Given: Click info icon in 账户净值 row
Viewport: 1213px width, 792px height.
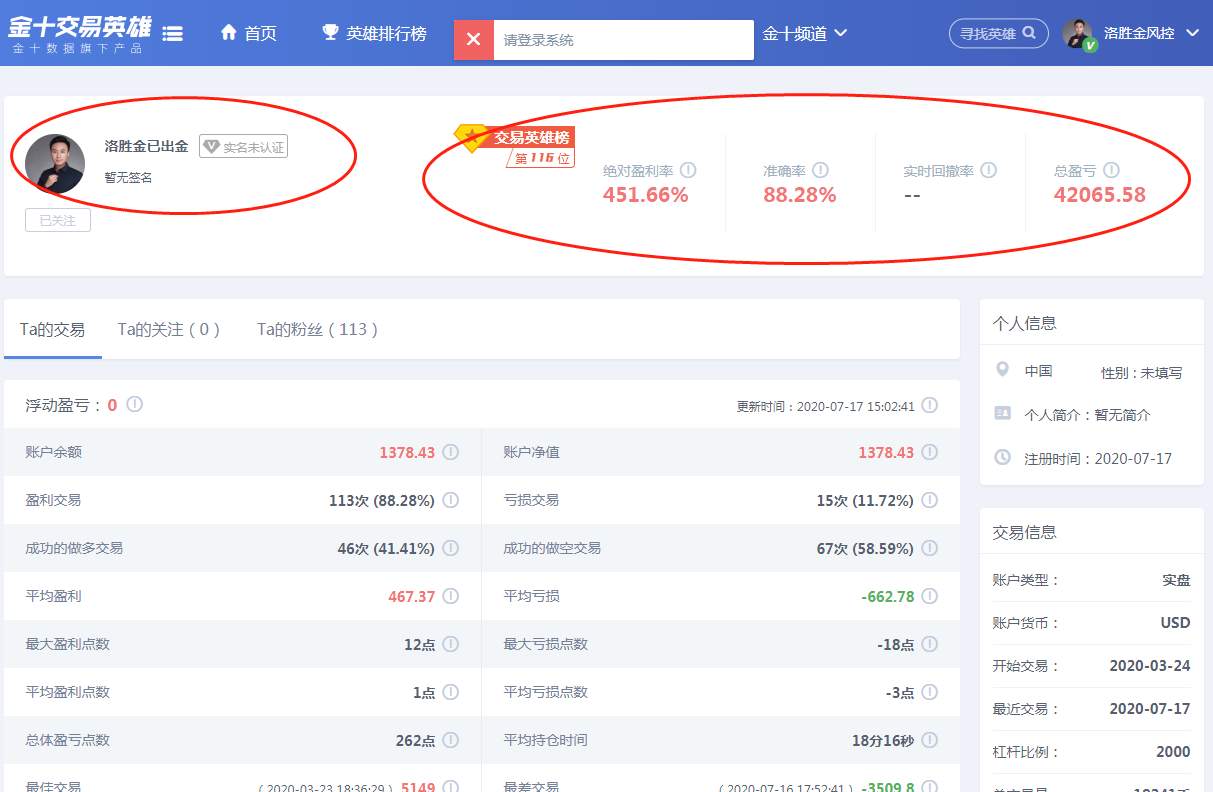Looking at the screenshot, I should tap(930, 452).
